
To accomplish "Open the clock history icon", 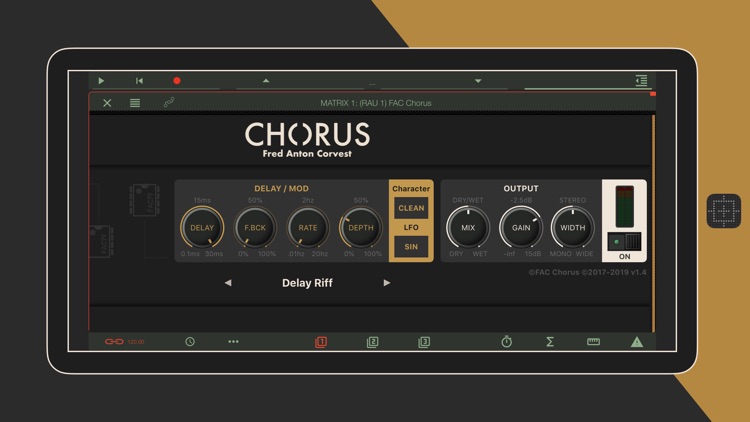I will (x=190, y=342).
